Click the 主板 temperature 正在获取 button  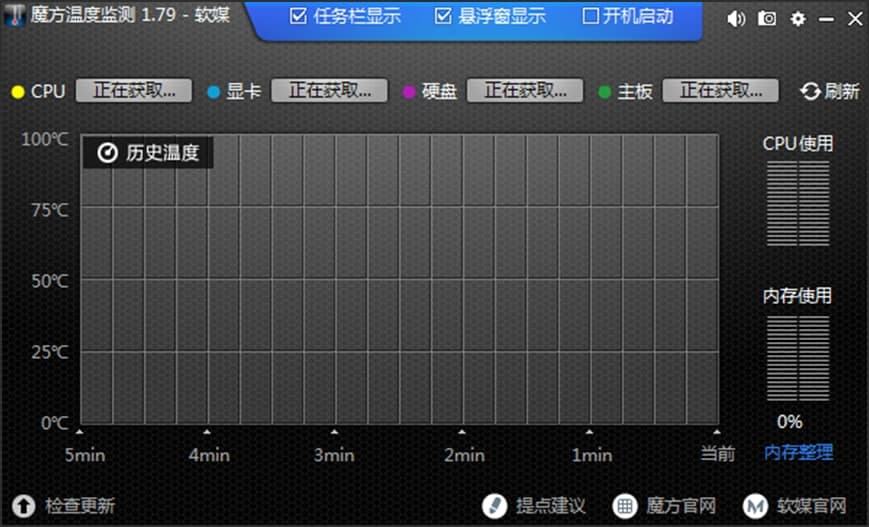(721, 90)
